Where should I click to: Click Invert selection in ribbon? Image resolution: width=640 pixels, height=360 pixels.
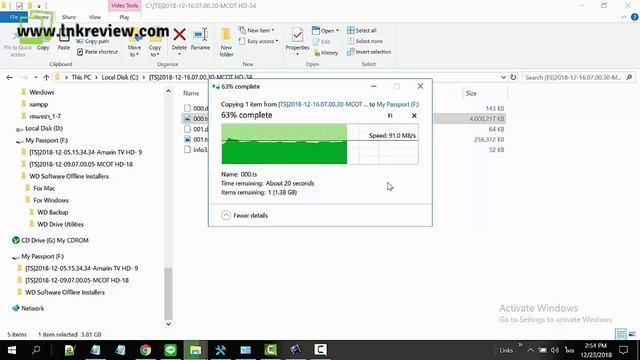pyautogui.click(x=369, y=52)
